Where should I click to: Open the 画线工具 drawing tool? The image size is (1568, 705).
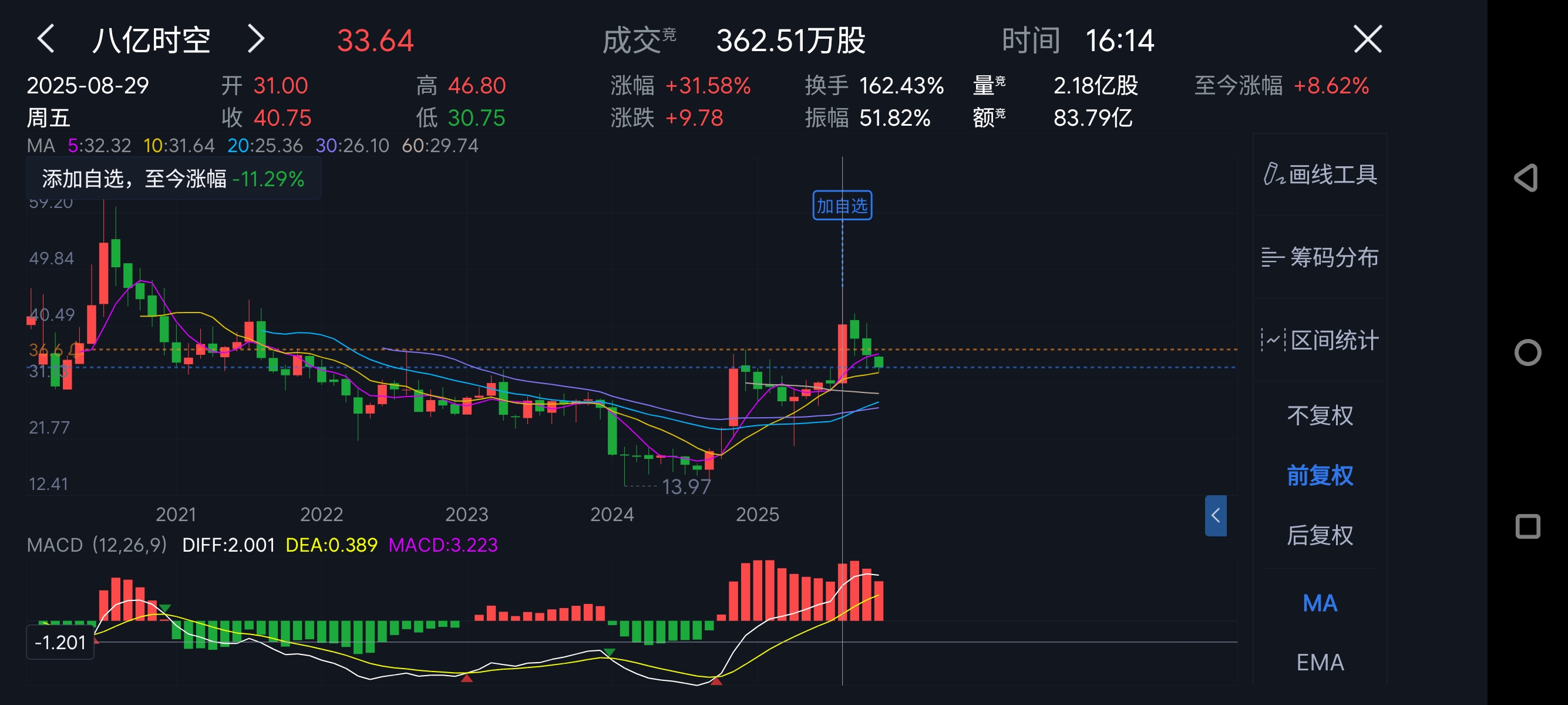click(1320, 174)
